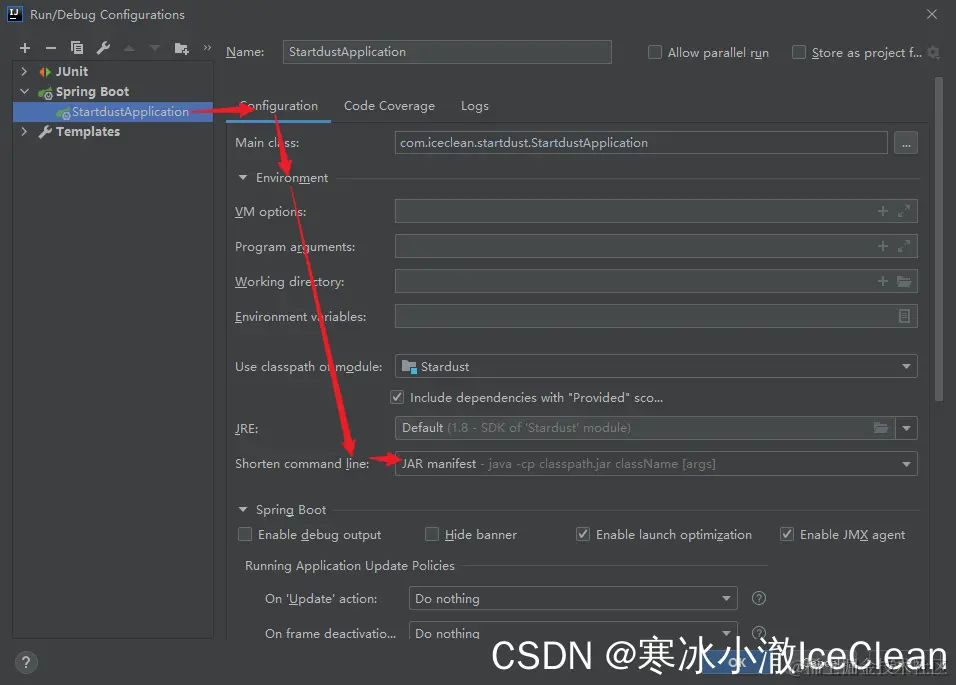Collapse the Spring Boot settings section
Viewport: 956px width, 685px height.
point(243,509)
